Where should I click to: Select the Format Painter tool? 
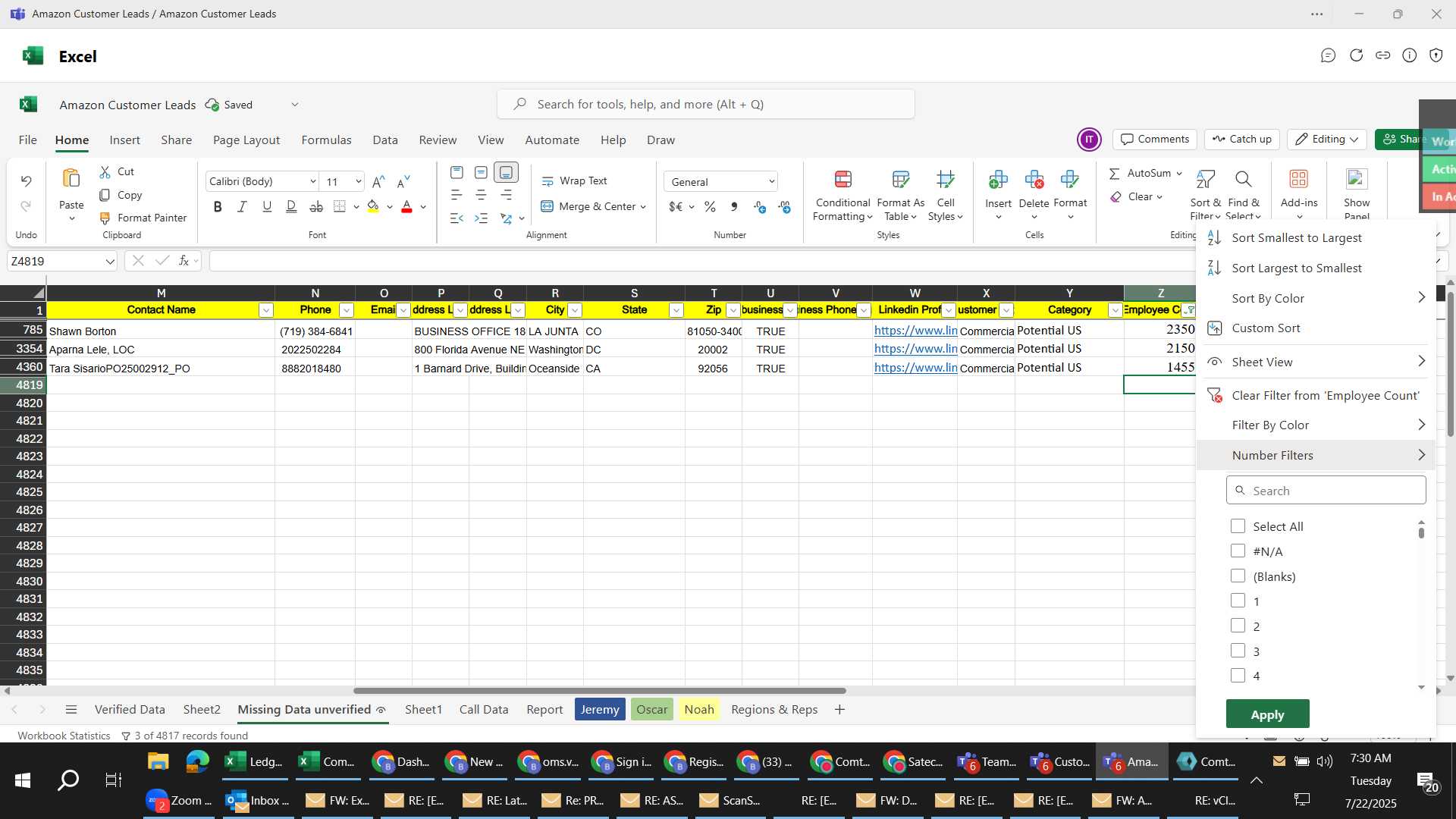[x=143, y=218]
